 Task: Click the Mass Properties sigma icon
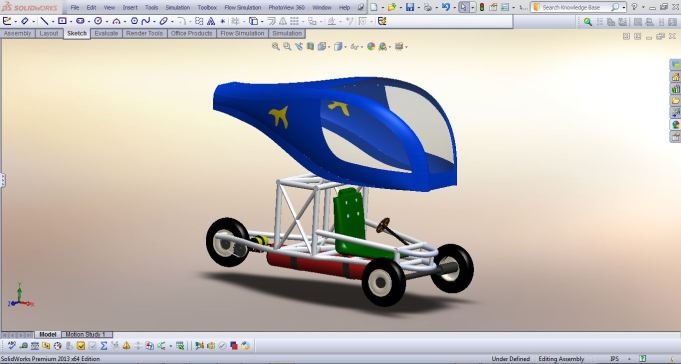pyautogui.click(x=103, y=346)
